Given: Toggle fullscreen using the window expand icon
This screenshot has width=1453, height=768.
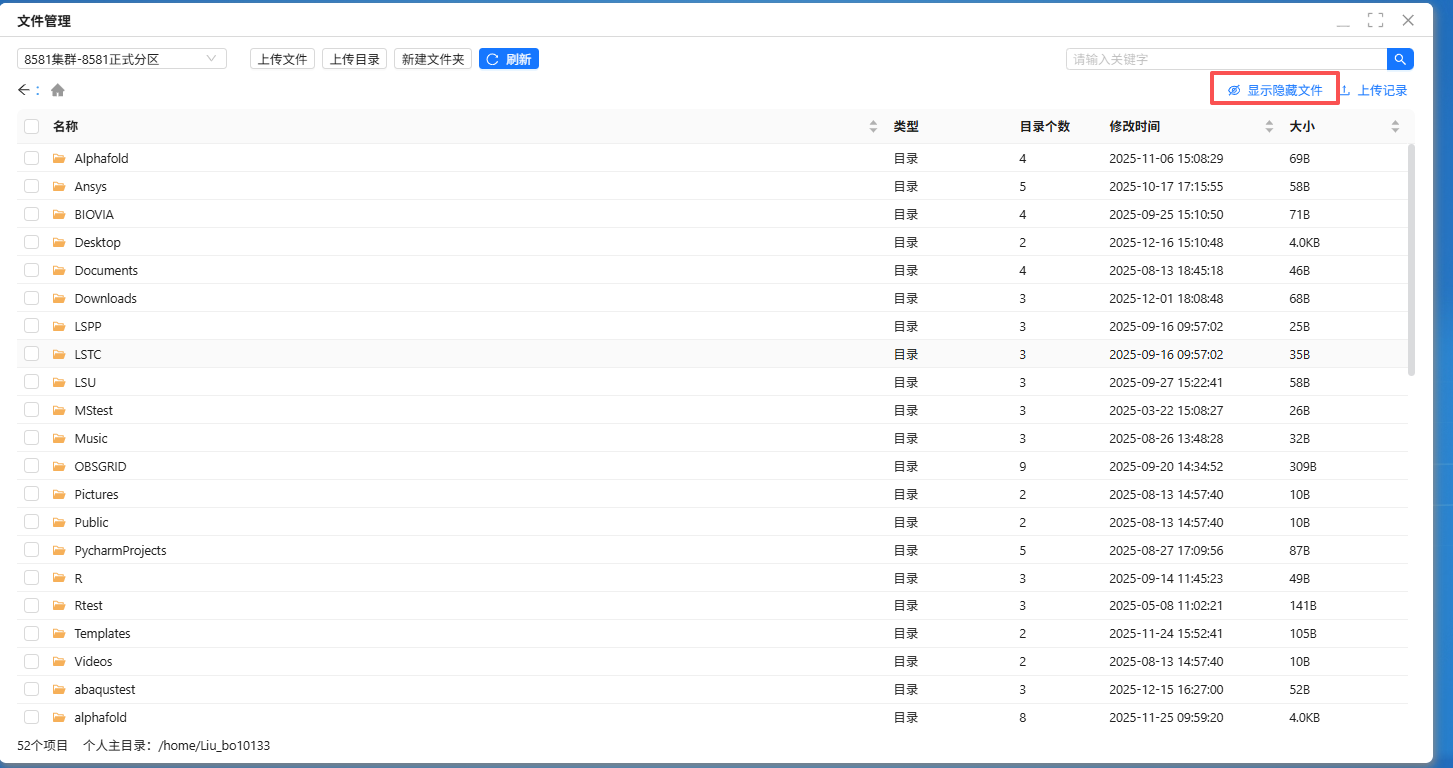Looking at the screenshot, I should tap(1375, 20).
